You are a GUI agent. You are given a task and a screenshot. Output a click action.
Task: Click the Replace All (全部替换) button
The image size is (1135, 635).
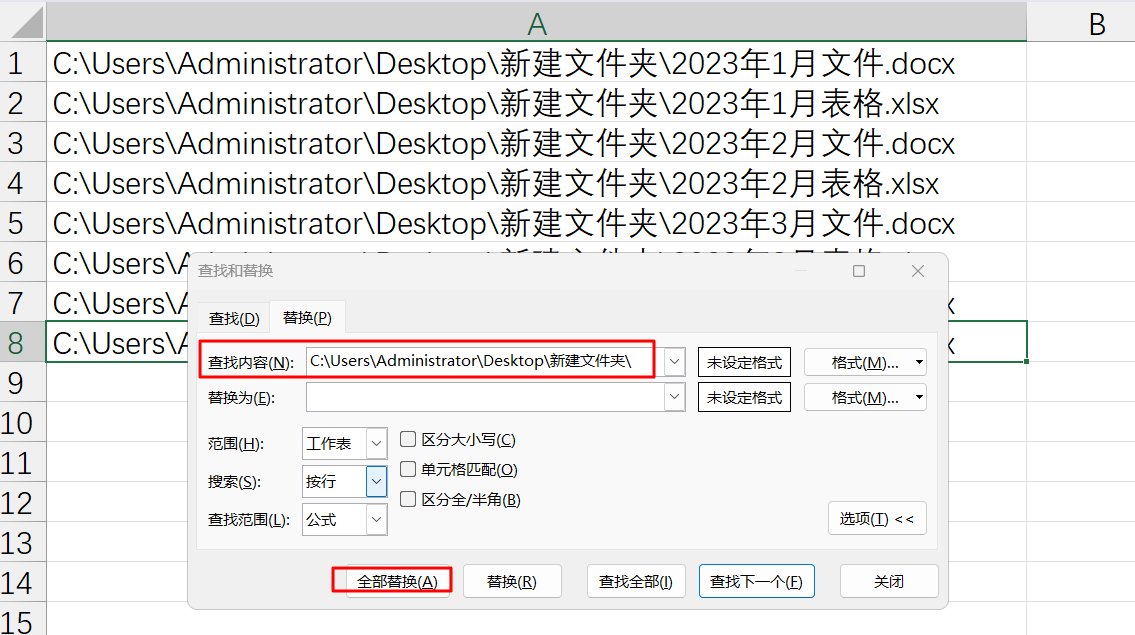[397, 581]
